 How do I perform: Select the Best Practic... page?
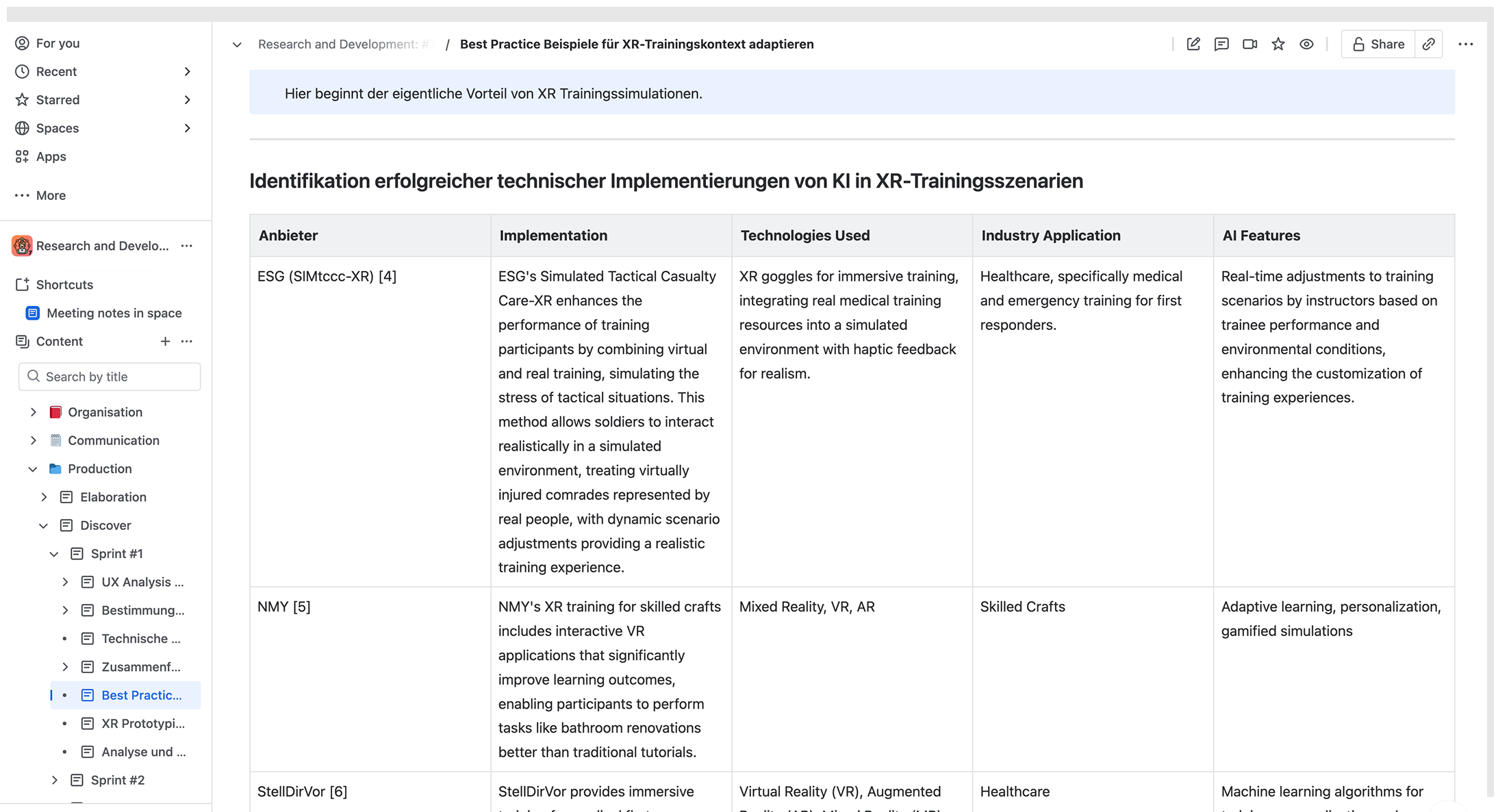(x=142, y=695)
